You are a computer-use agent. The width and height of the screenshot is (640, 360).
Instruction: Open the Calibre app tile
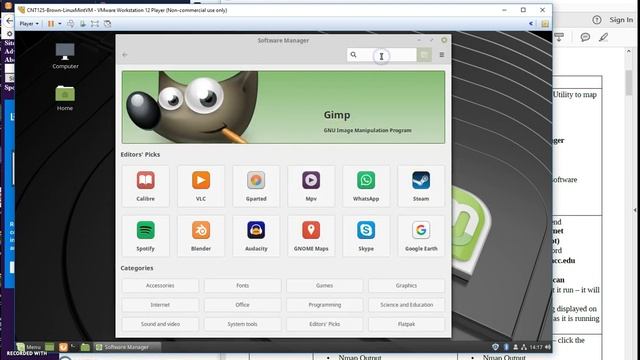coord(145,186)
